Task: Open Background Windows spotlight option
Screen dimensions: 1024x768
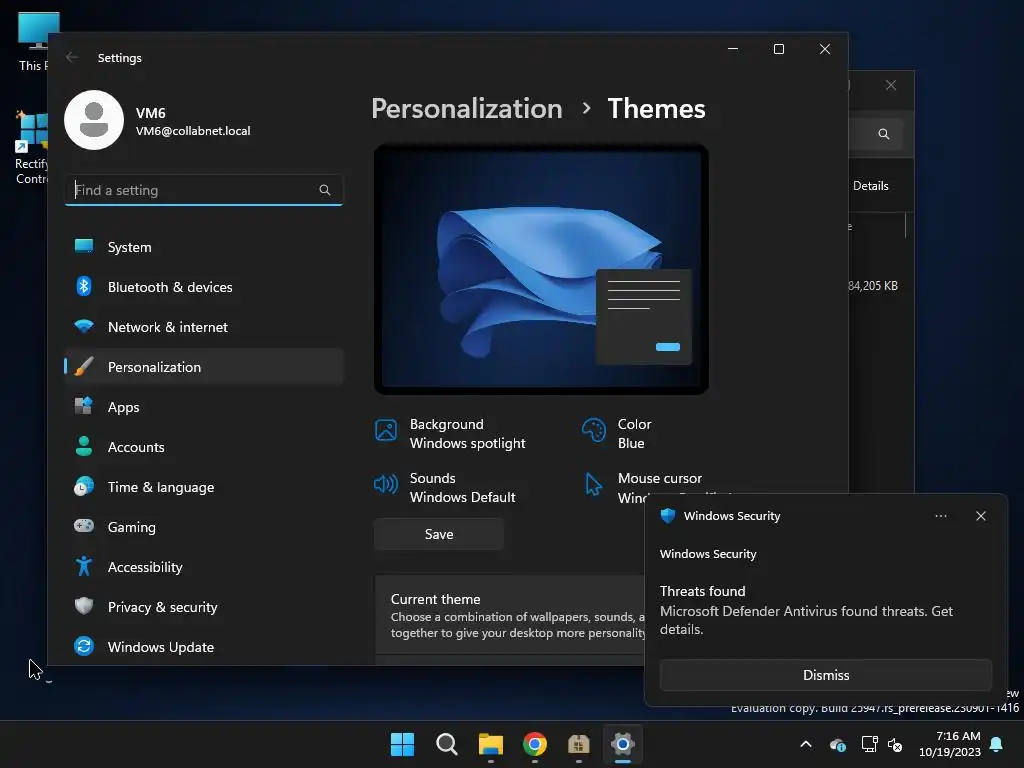Action: click(451, 434)
